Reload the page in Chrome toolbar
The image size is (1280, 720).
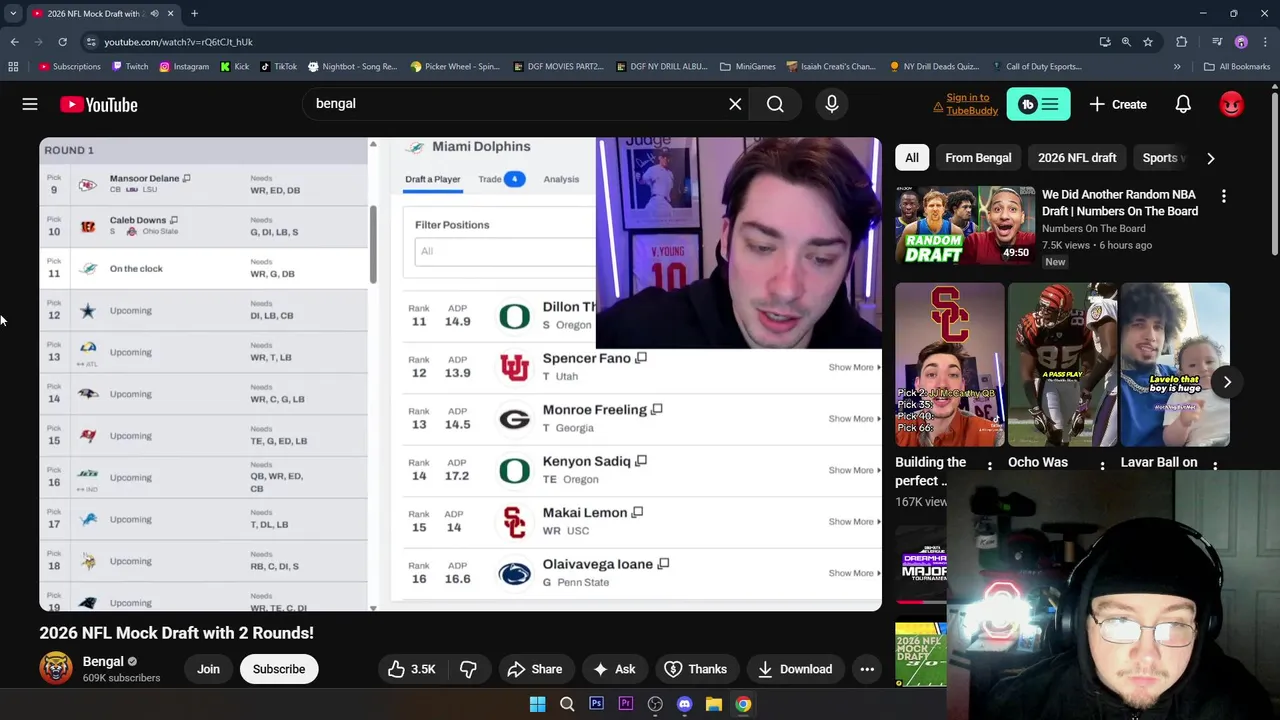pos(62,42)
